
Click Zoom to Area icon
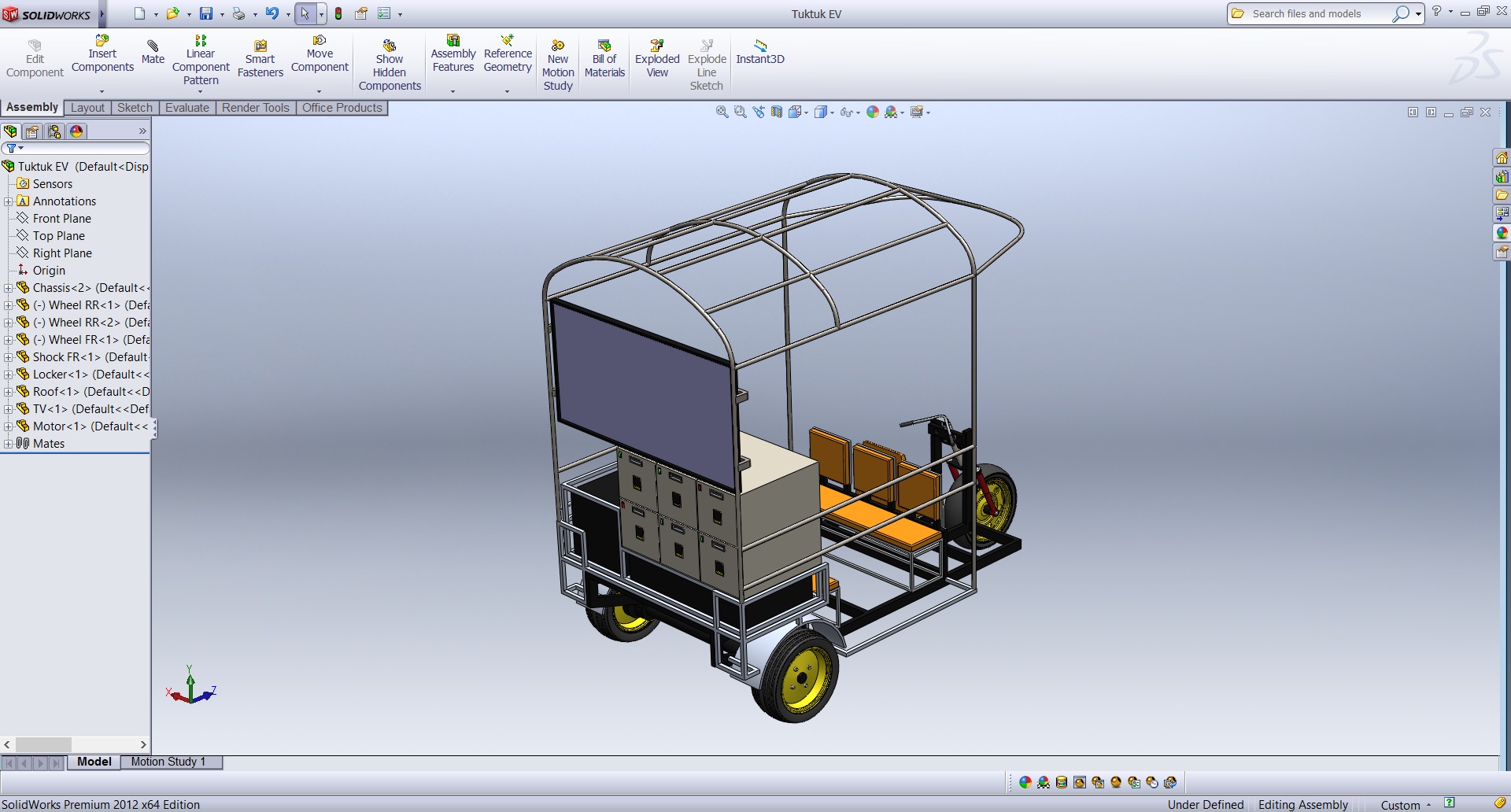(740, 113)
